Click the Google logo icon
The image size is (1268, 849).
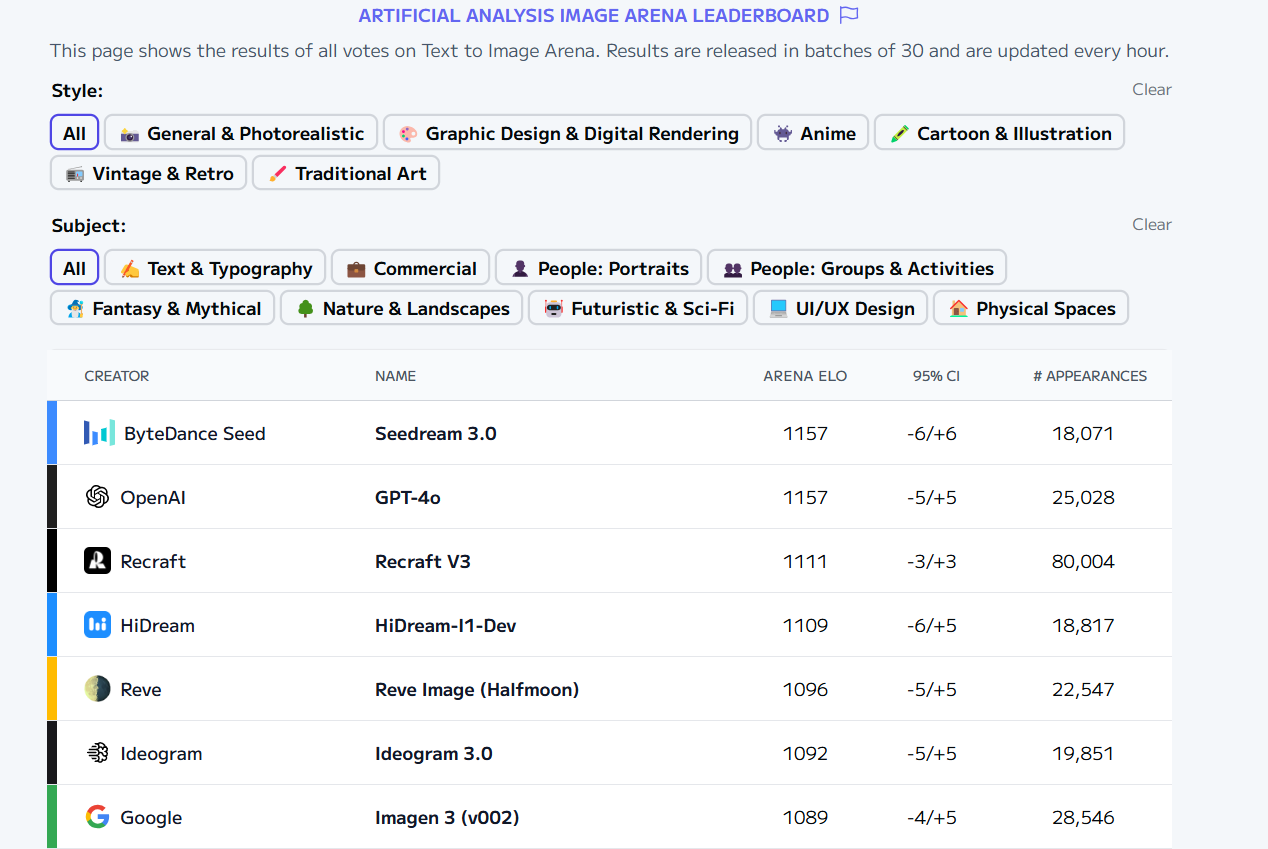coord(97,817)
